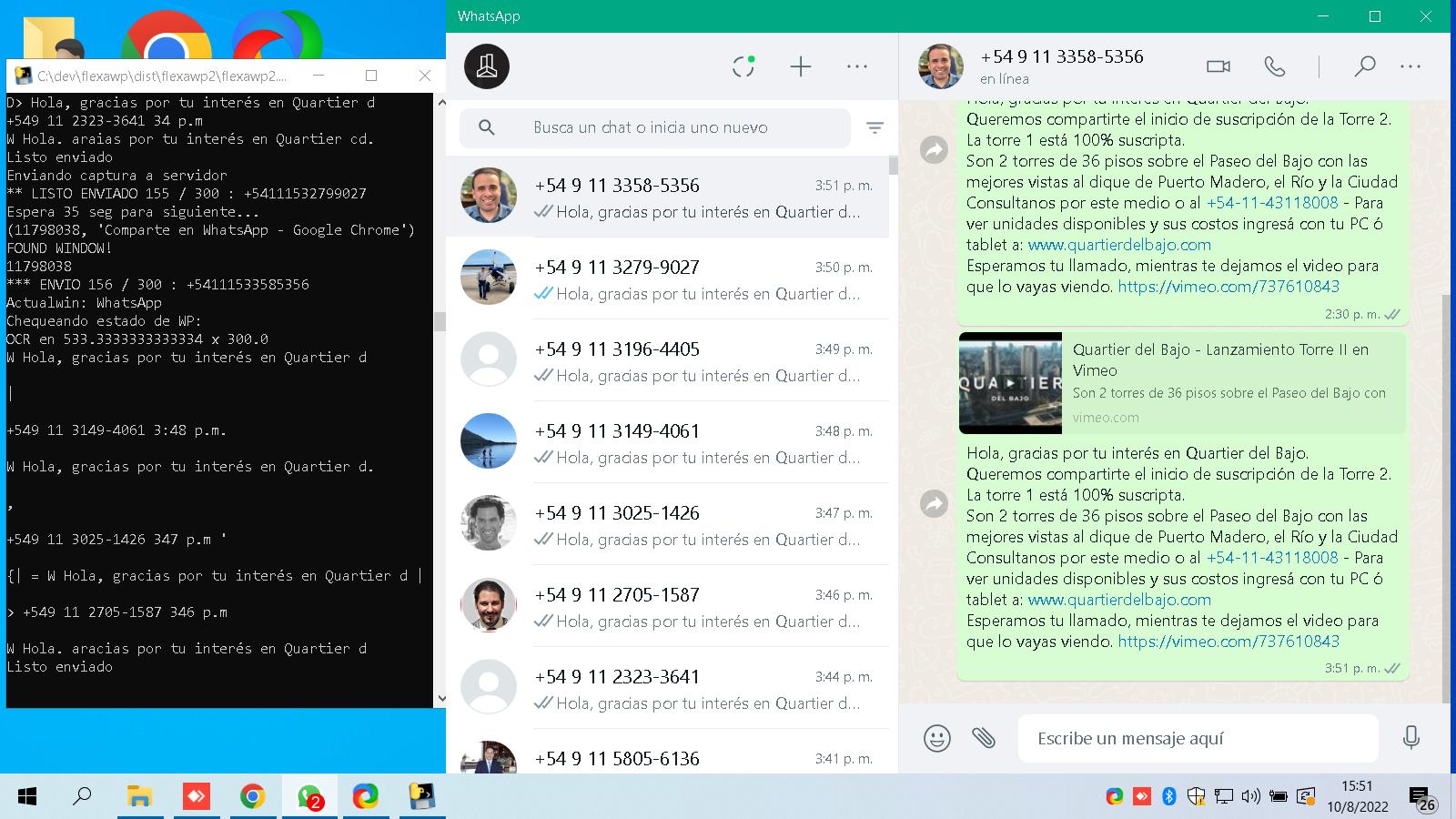Image resolution: width=1456 pixels, height=819 pixels.
Task: Open taskbar search
Action: [83, 797]
